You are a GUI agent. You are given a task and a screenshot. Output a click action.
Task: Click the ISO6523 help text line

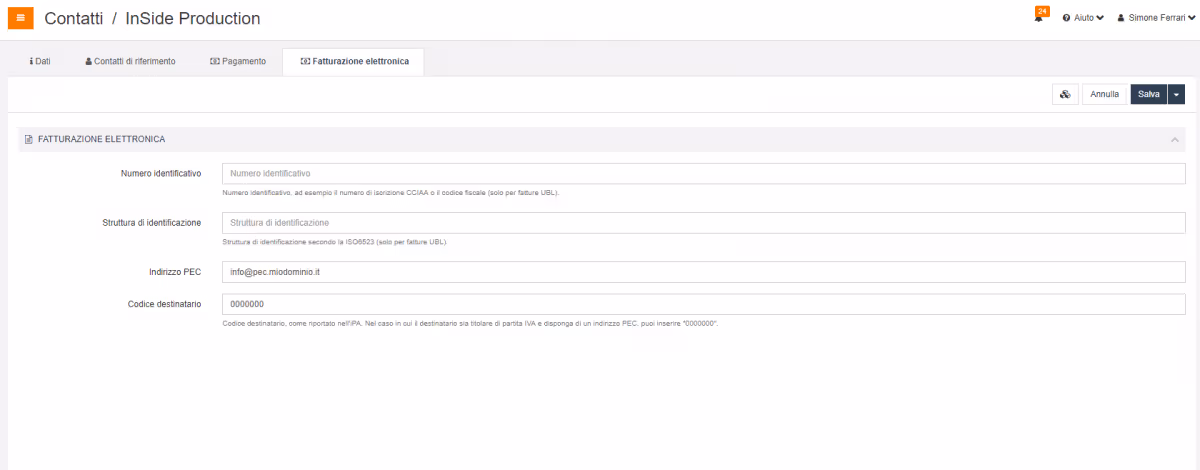334,242
